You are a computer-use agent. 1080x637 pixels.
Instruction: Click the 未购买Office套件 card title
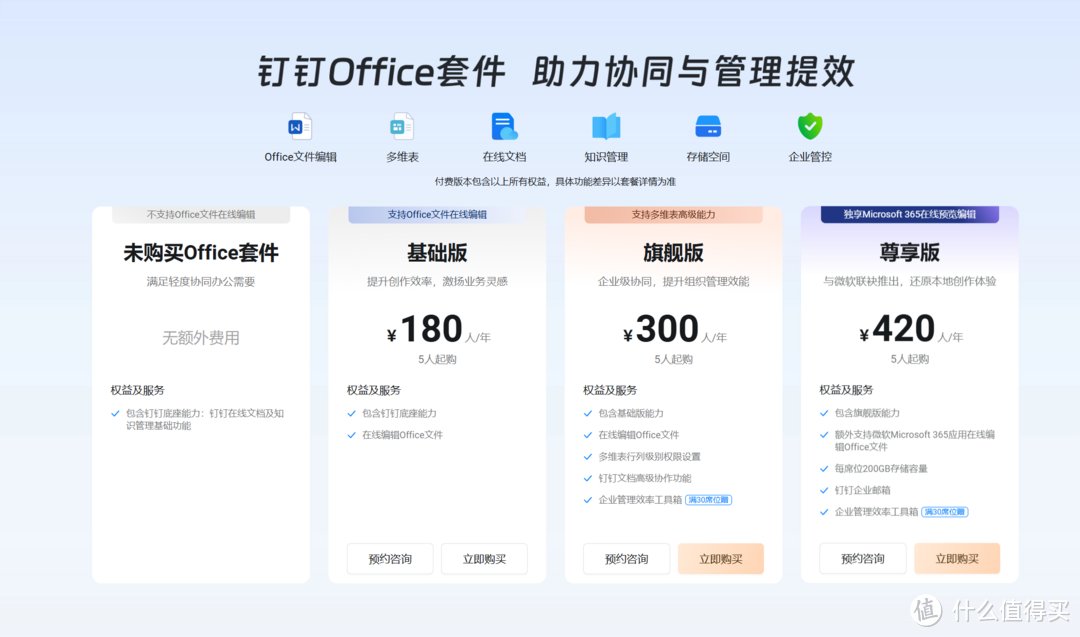[200, 252]
